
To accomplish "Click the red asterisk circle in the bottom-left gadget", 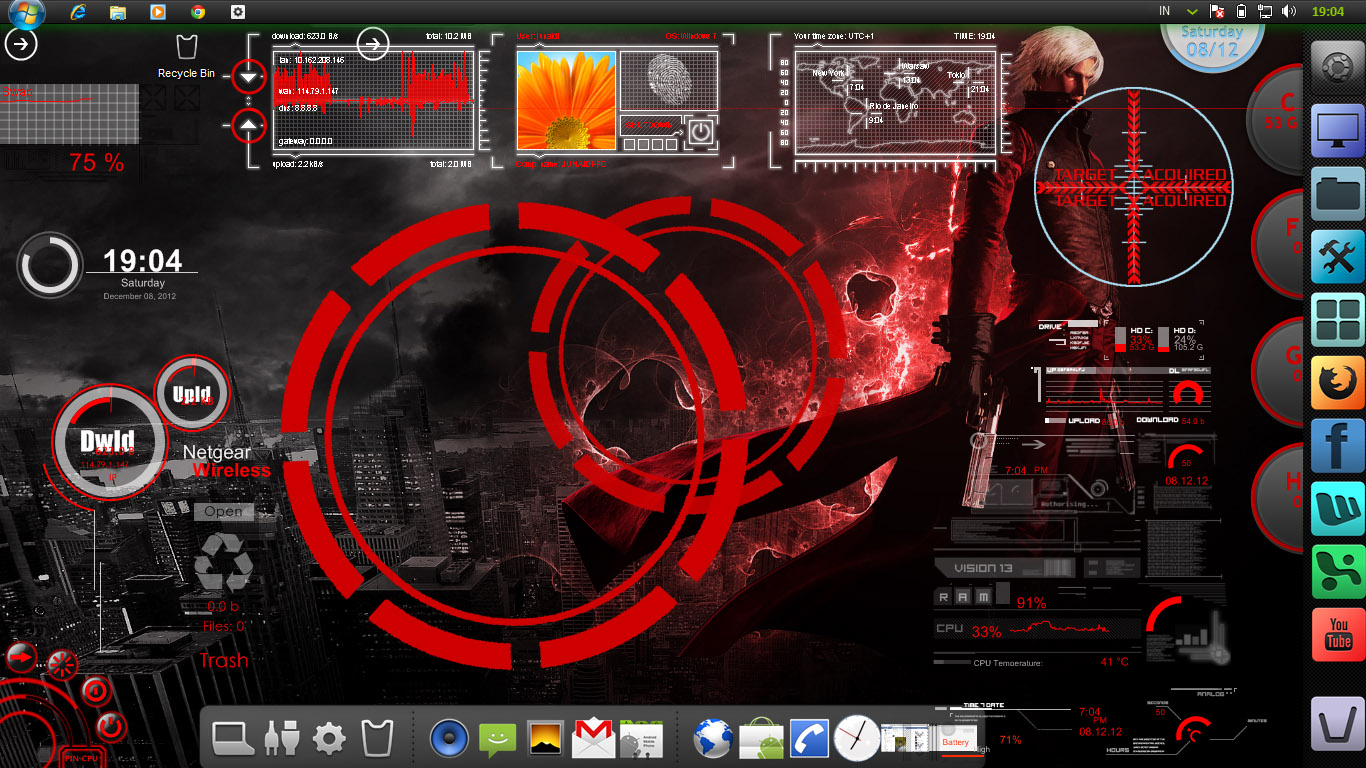I will [x=62, y=664].
